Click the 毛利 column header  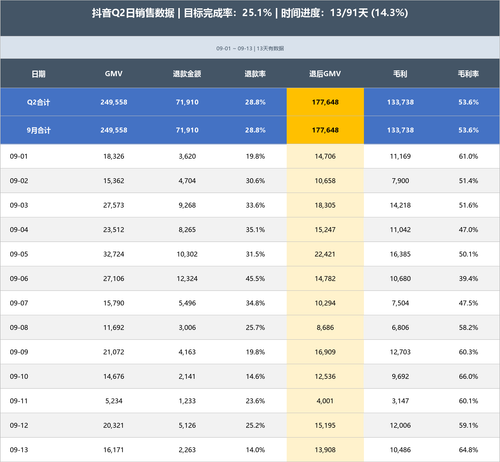pos(400,74)
